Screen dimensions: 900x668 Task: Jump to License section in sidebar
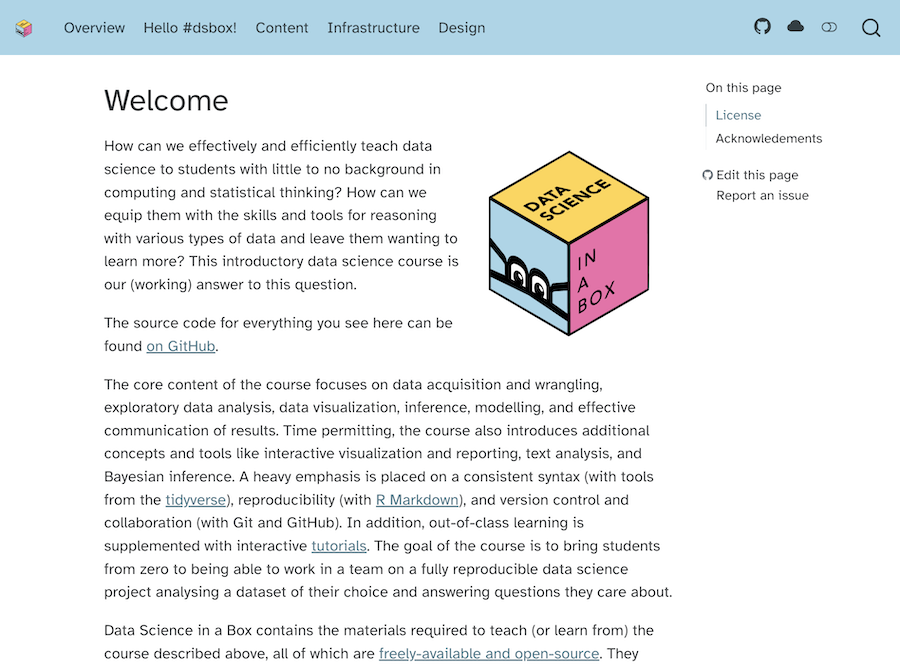click(738, 115)
